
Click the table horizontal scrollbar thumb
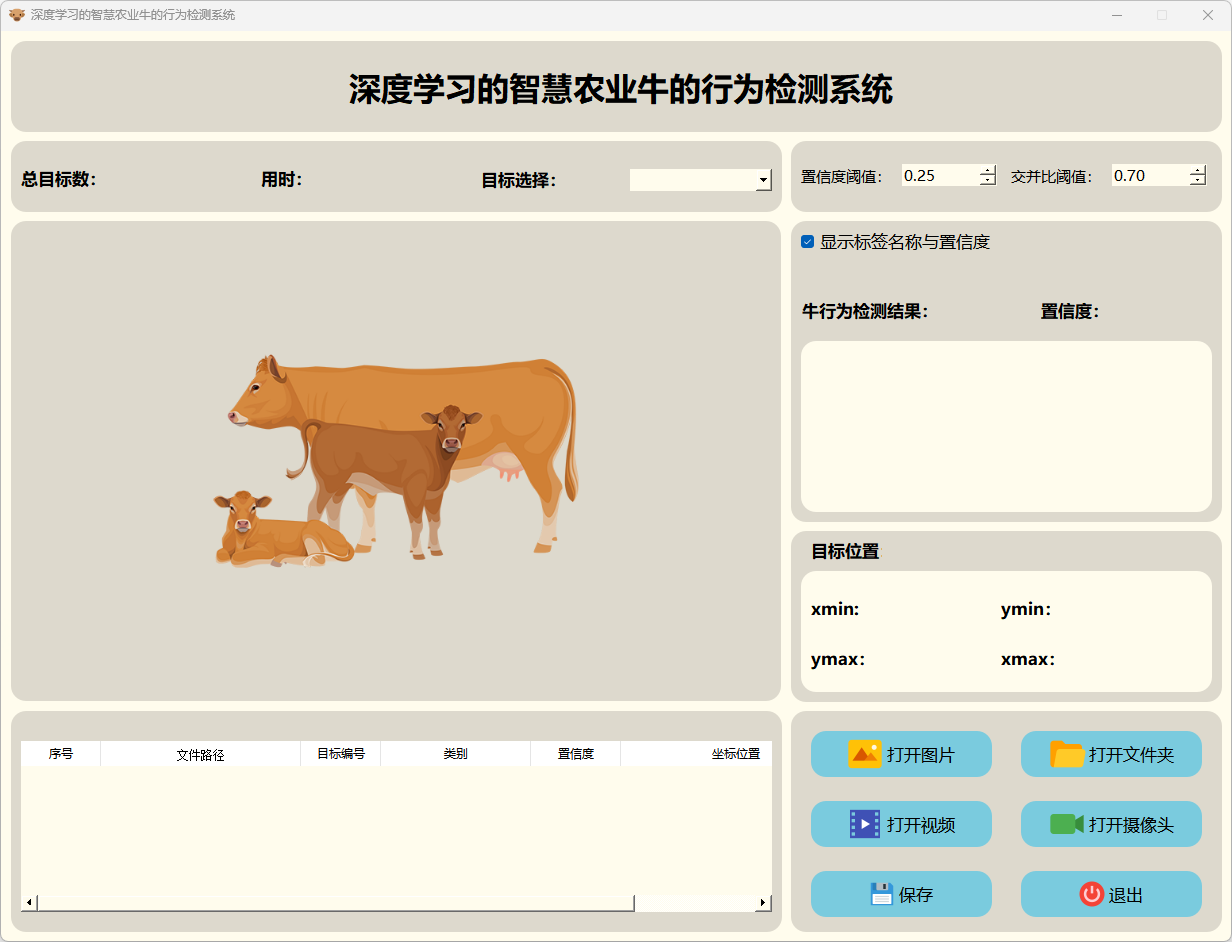pos(336,903)
